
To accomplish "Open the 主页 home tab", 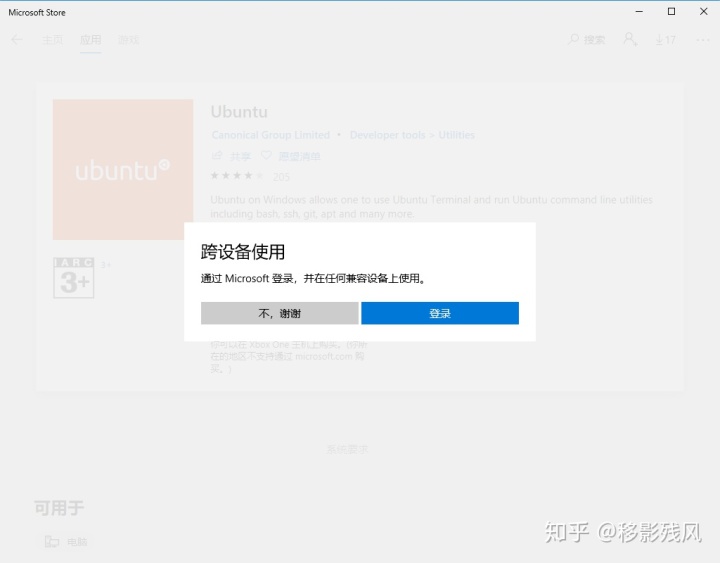I will [x=52, y=40].
